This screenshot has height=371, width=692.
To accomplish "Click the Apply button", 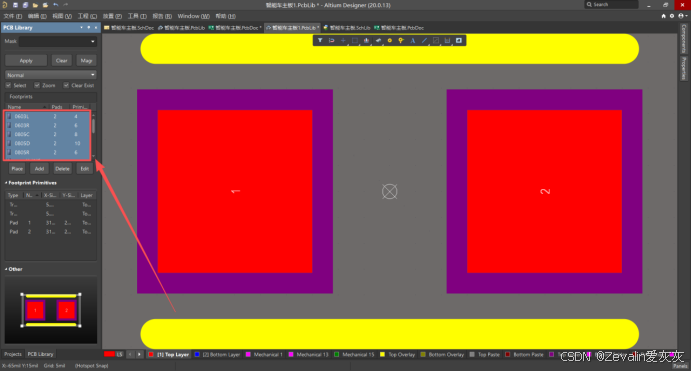I will coord(26,60).
